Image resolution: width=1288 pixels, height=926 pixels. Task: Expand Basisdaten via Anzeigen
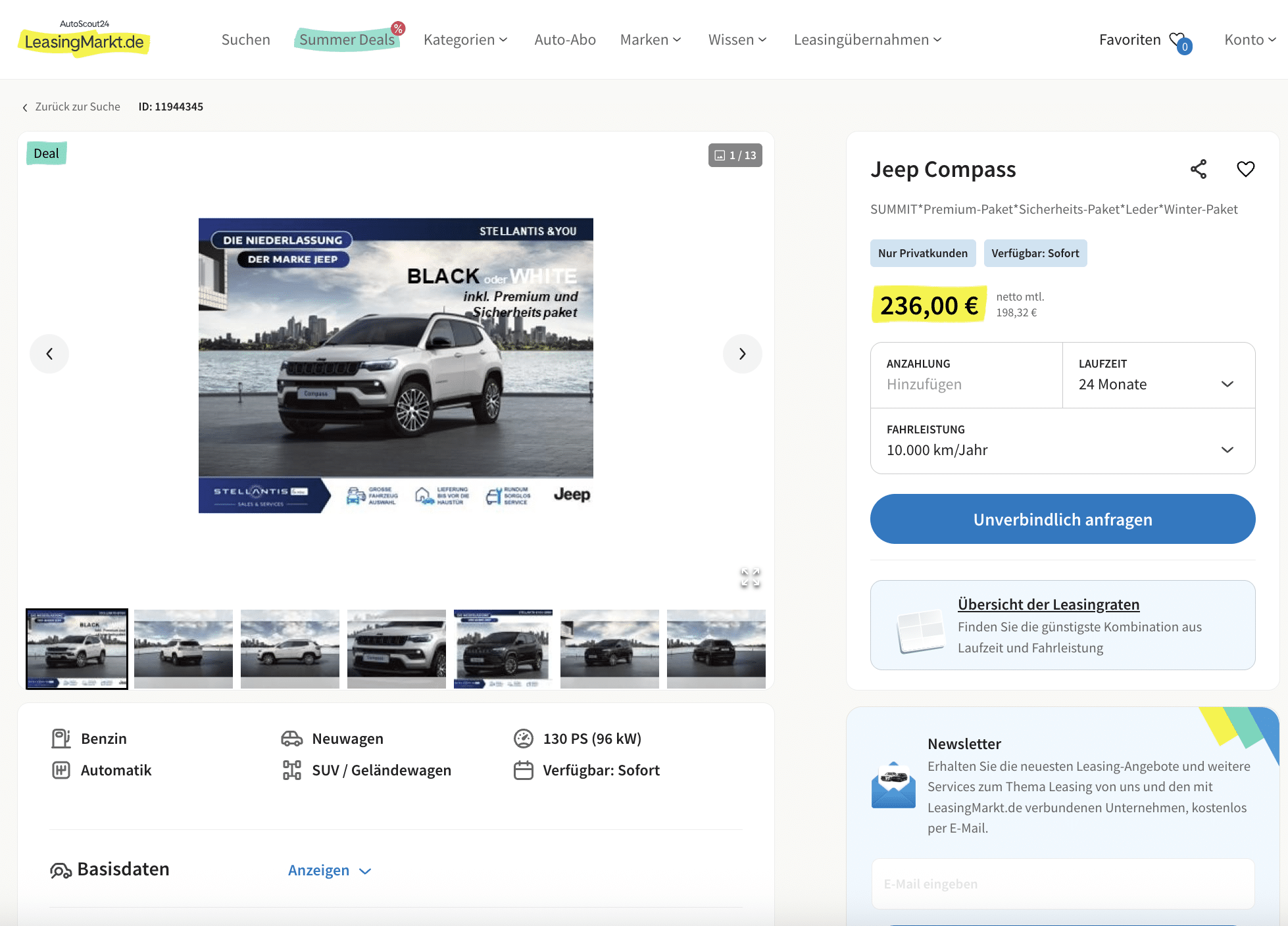coord(330,870)
